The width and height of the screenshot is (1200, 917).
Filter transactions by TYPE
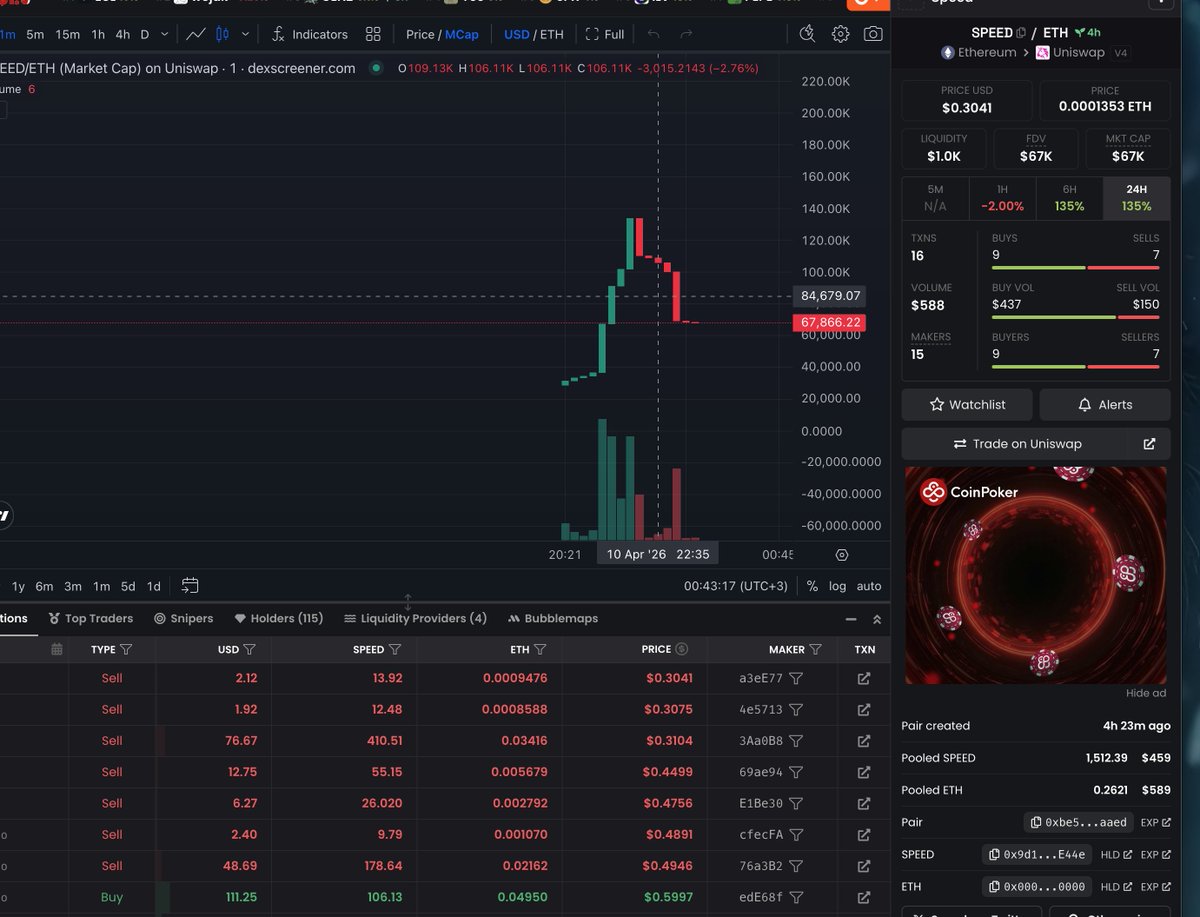click(126, 650)
